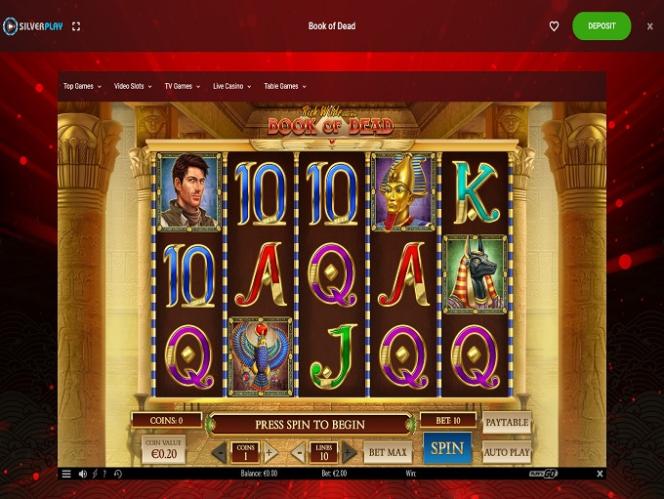
Task: Open the Table Games menu
Action: coord(285,86)
